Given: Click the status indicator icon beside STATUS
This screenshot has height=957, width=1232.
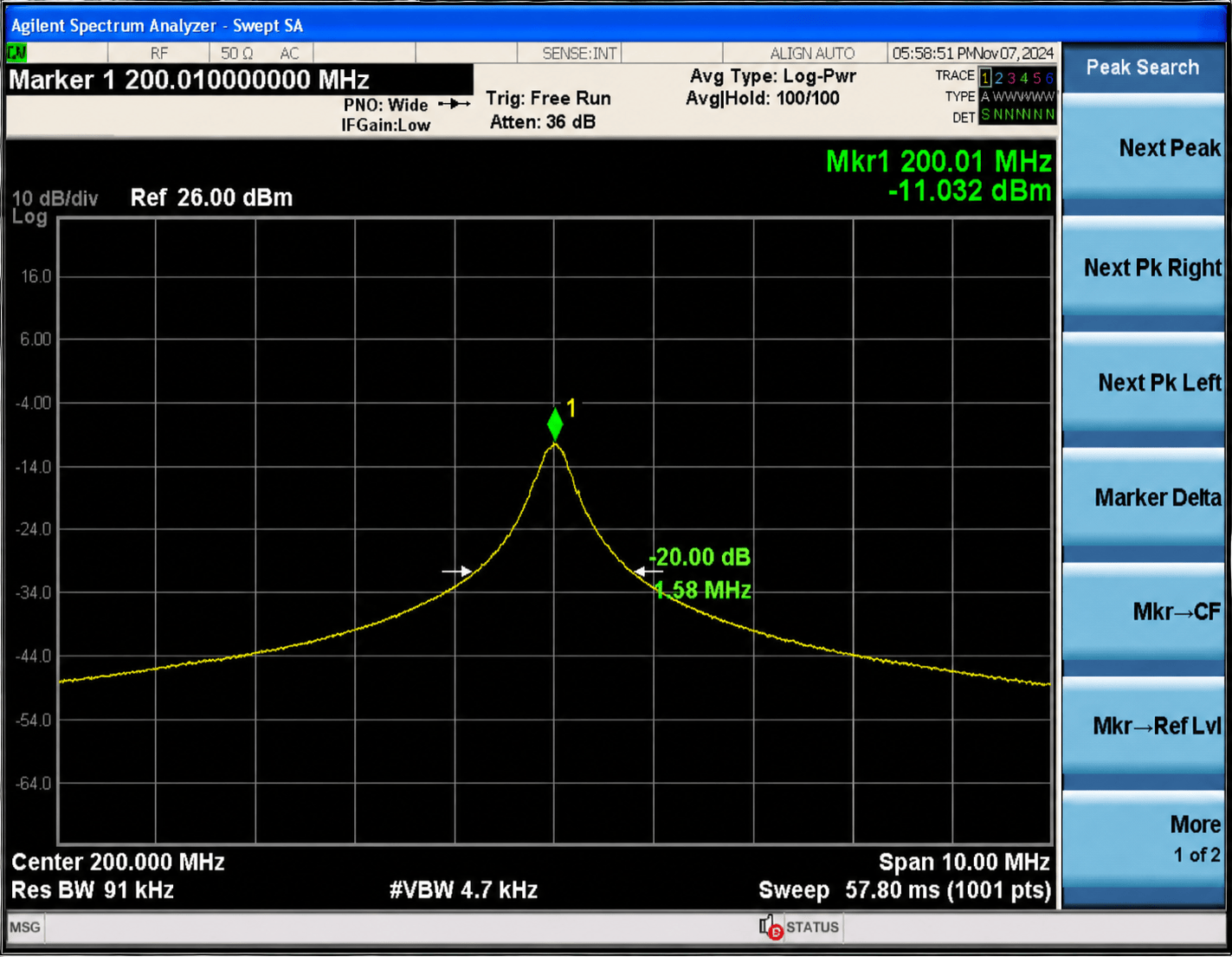Looking at the screenshot, I should (x=770, y=928).
